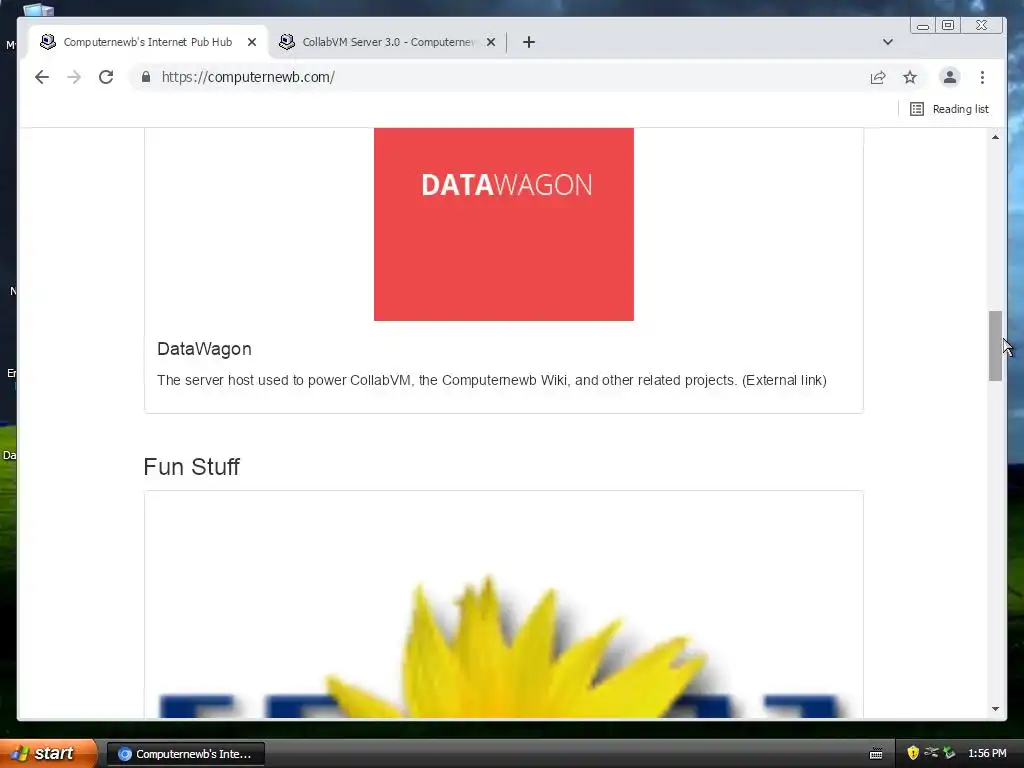Open the Windows start menu
The height and width of the screenshot is (768, 1024).
(x=48, y=753)
